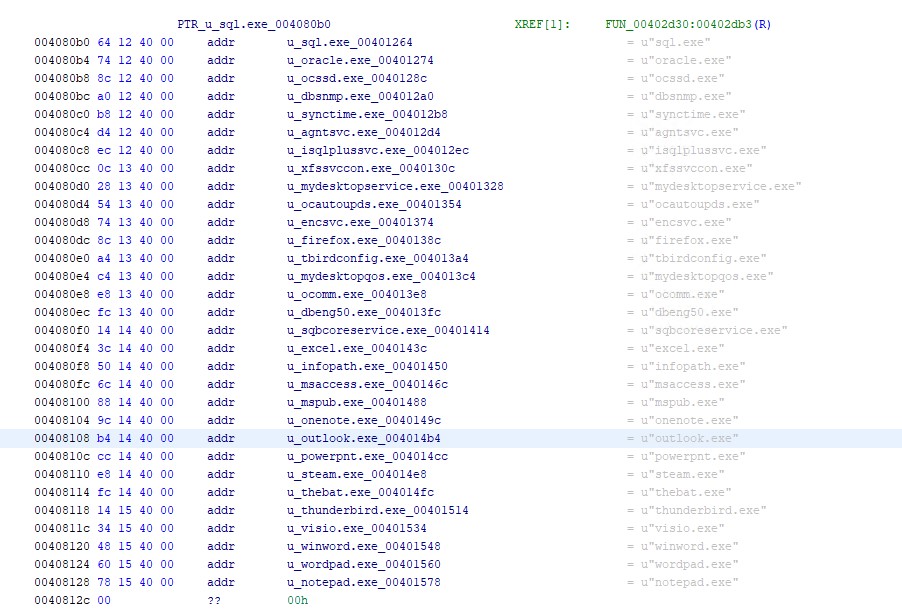Click the u_oracle.exe_00401274 operand reference
Screen dimensions: 902x612
pos(360,60)
